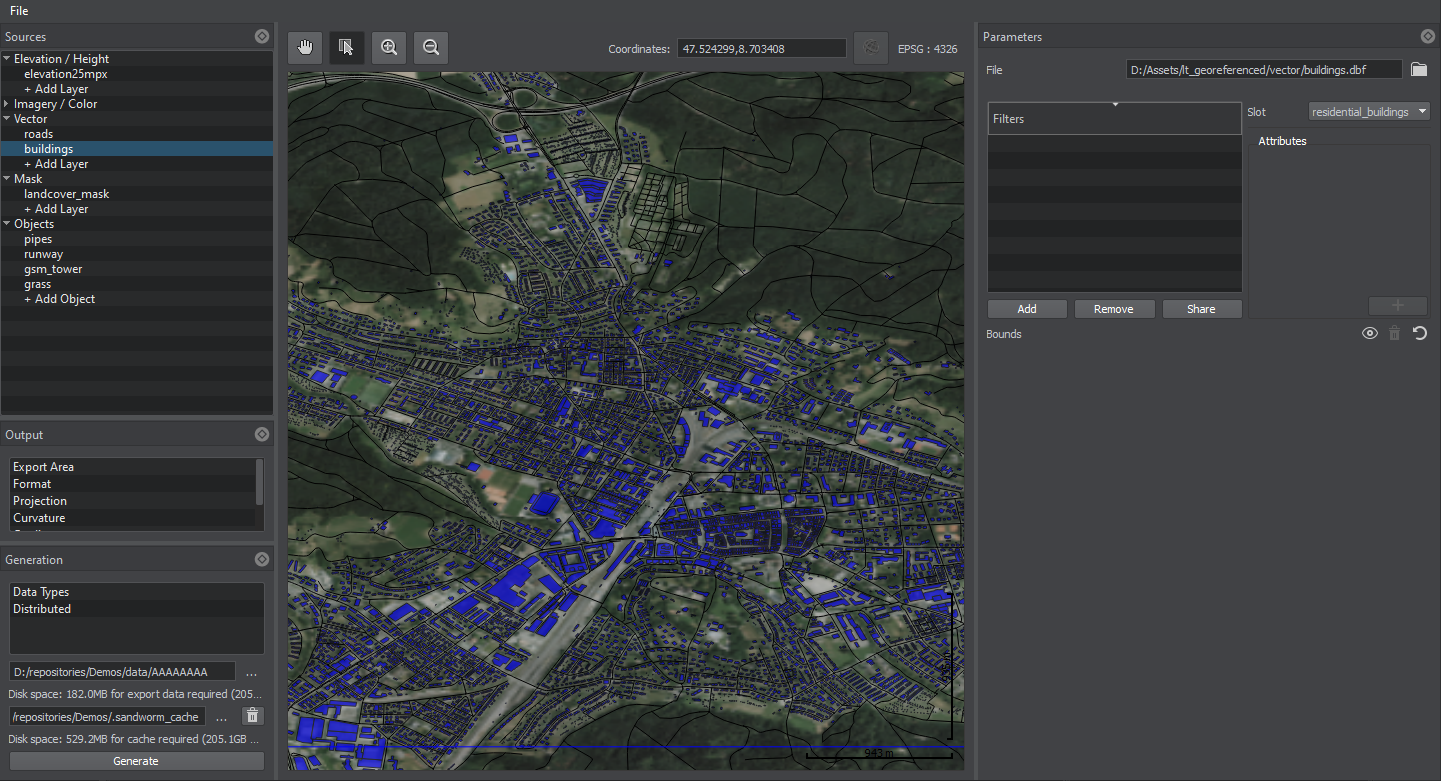This screenshot has height=781, width=1441.
Task: Collapse the Generation panel round icon
Action: click(x=262, y=559)
